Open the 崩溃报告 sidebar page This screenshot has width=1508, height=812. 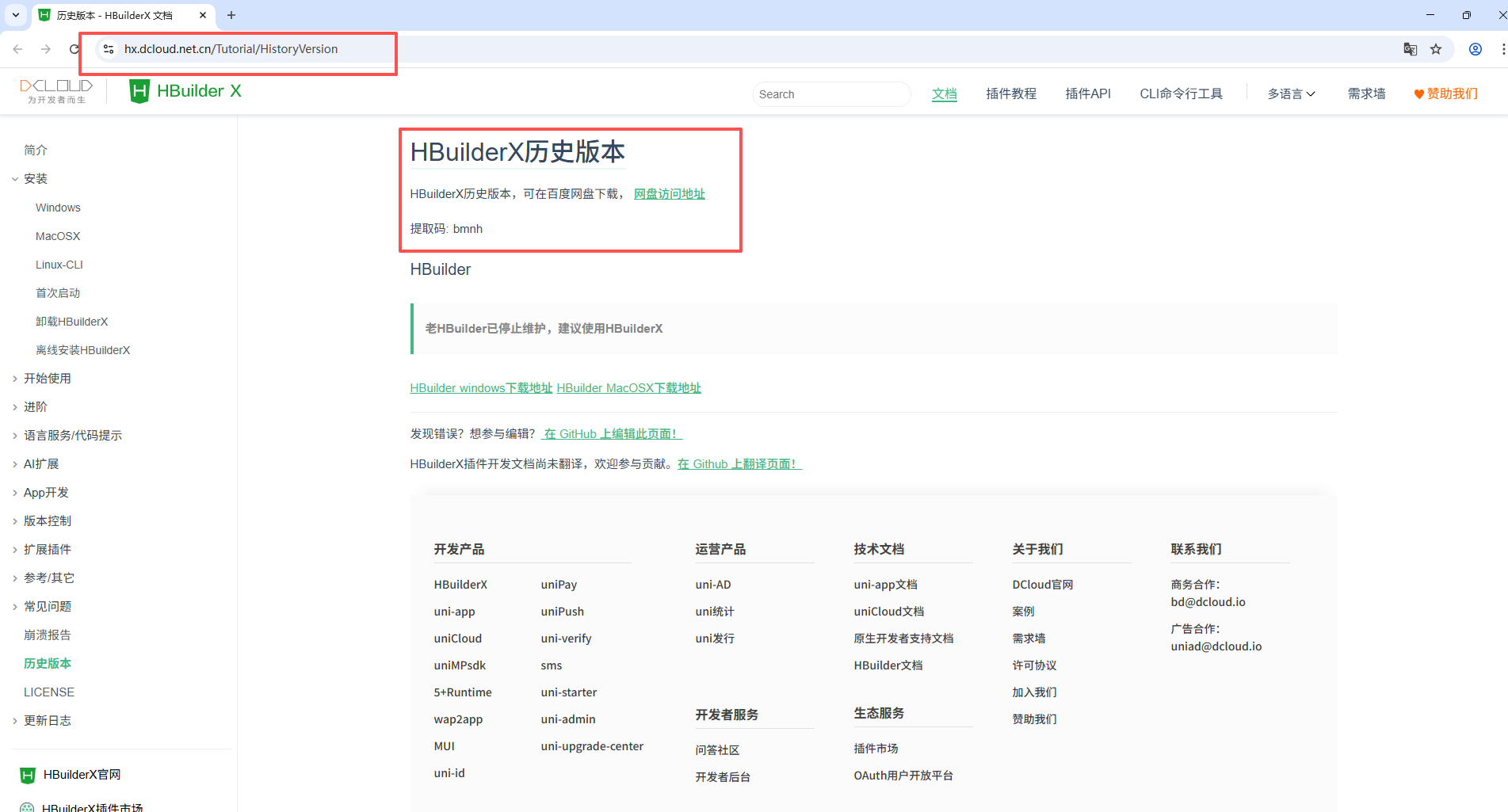pos(48,635)
